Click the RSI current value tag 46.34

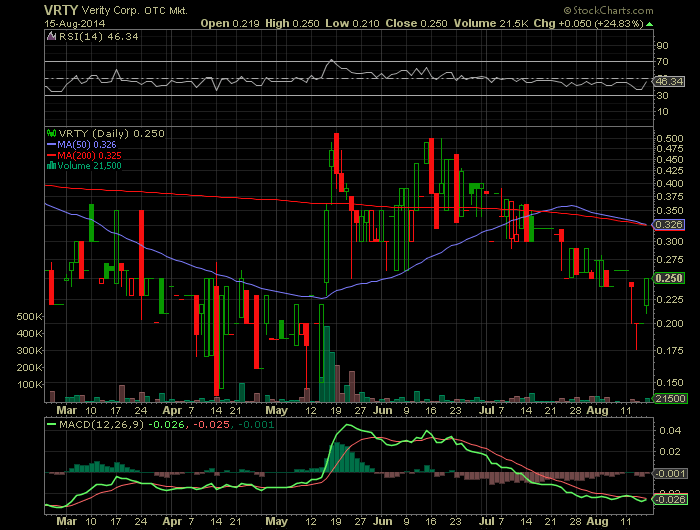[x=669, y=81]
